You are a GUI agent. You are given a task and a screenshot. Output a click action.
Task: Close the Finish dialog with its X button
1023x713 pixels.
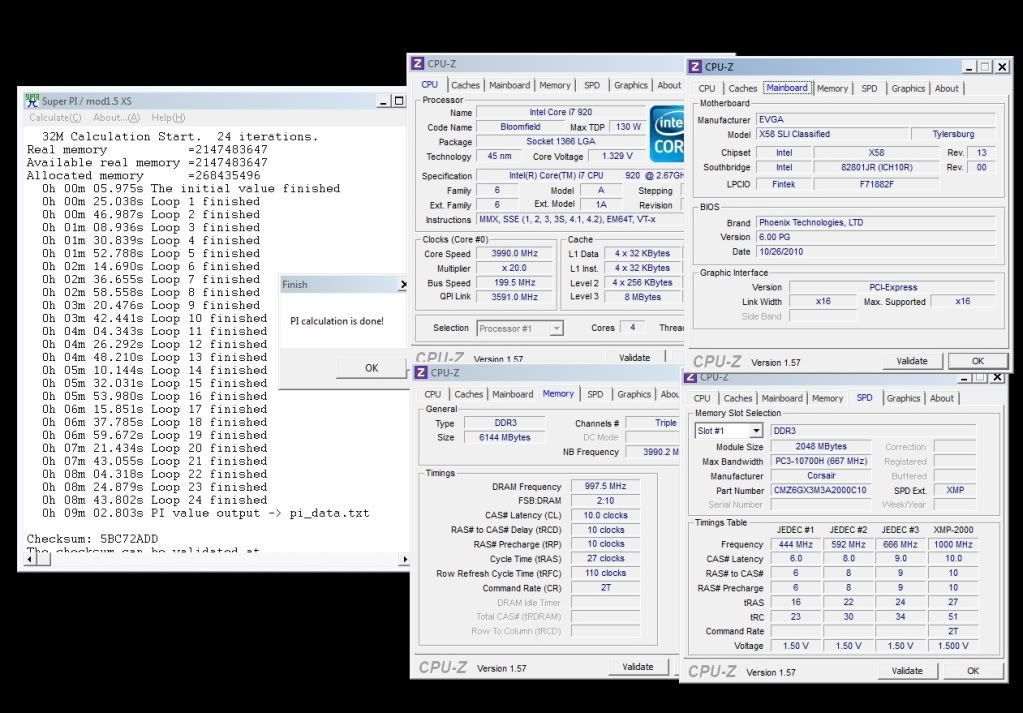coord(403,284)
